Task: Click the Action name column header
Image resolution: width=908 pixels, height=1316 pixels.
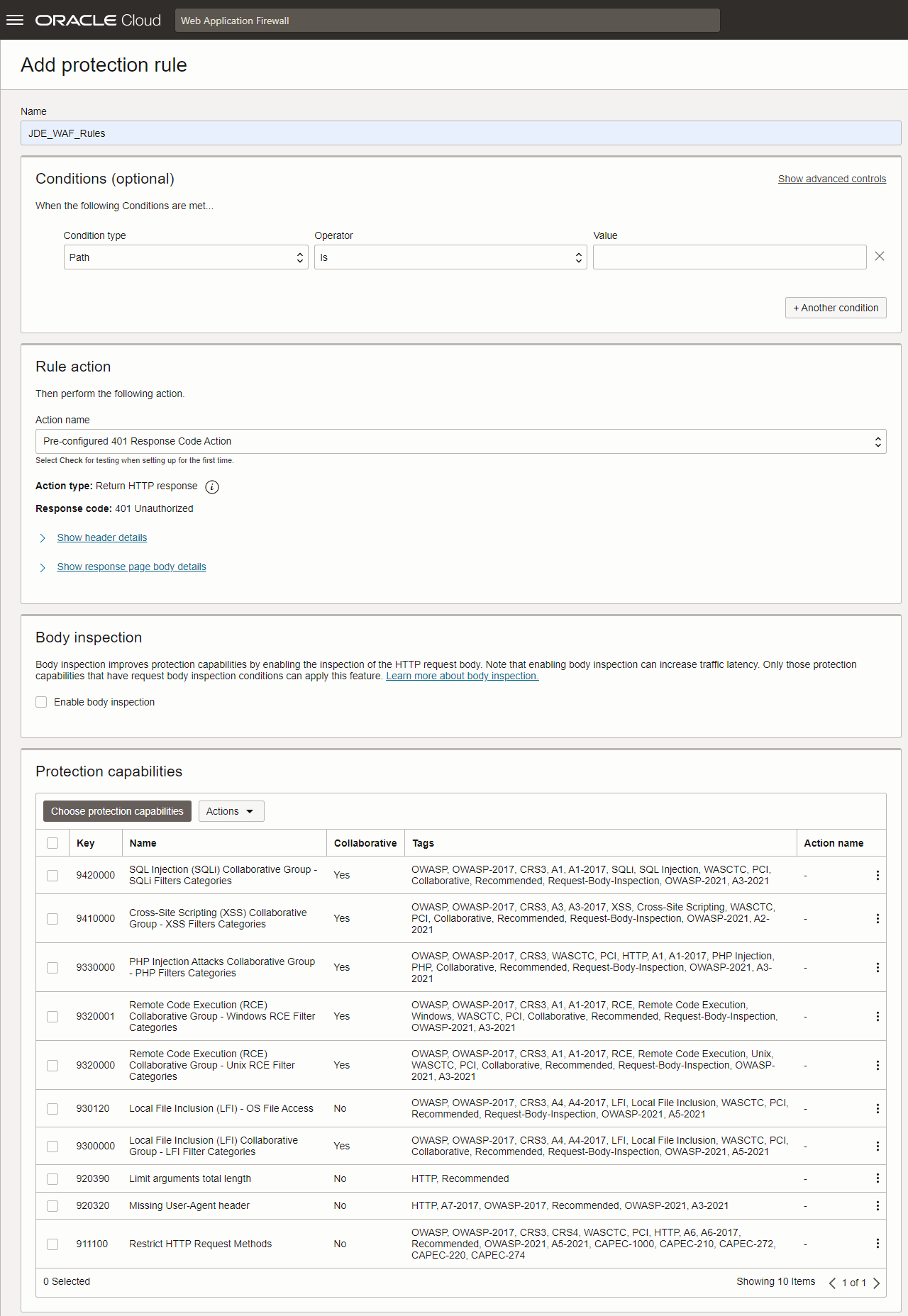Action: 834,843
